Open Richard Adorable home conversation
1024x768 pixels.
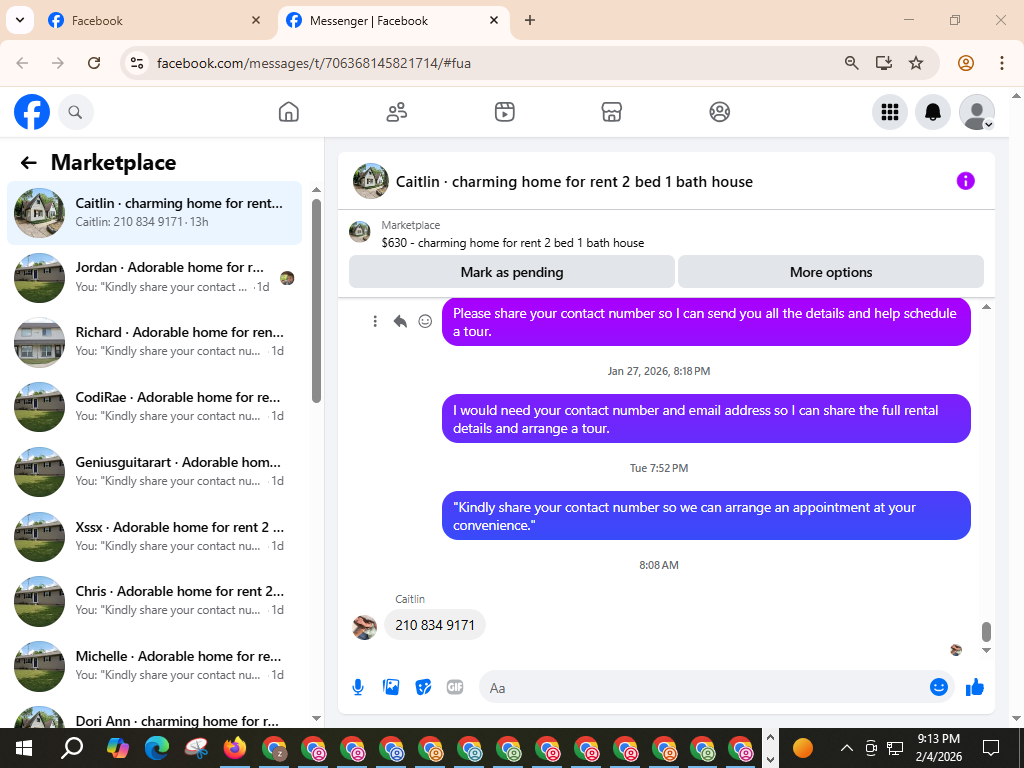(x=155, y=342)
